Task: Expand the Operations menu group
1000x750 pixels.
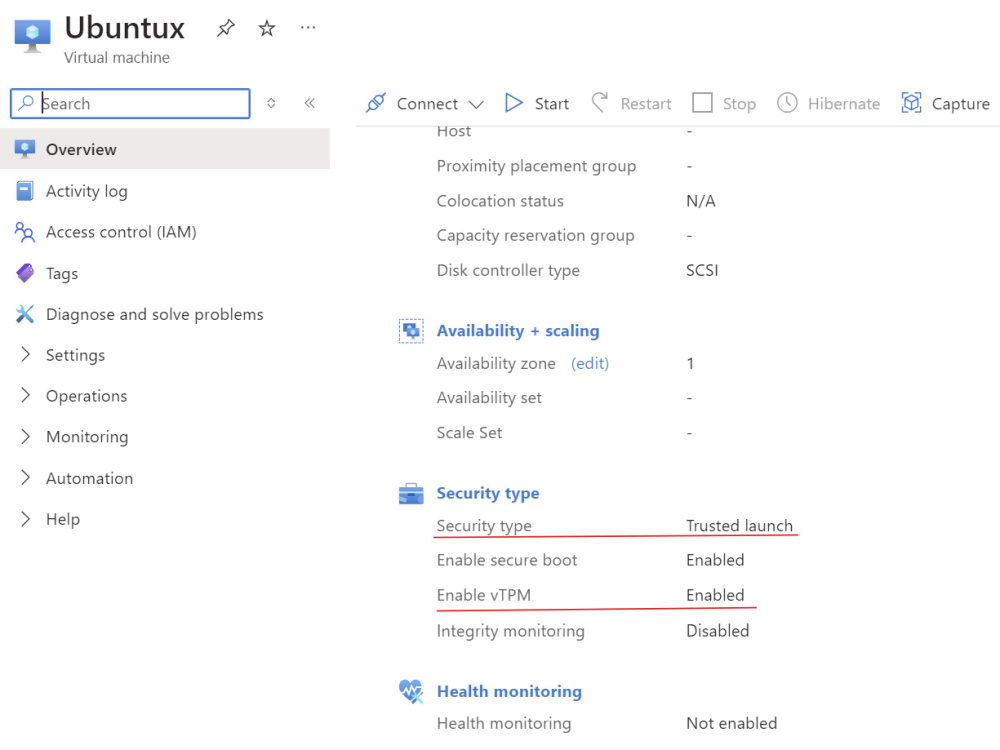Action: click(86, 396)
